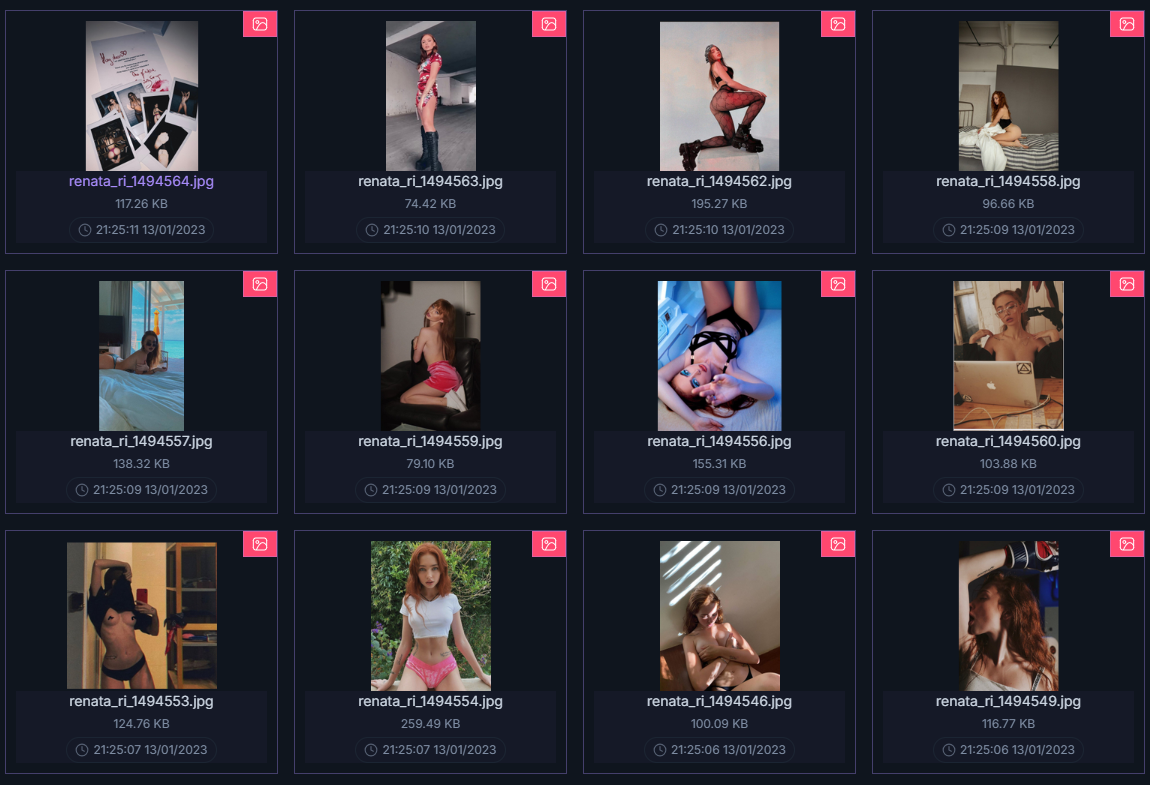Viewport: 1150px width, 785px height.
Task: Click the renata_ri_1494554.jpg filename
Action: tap(431, 701)
